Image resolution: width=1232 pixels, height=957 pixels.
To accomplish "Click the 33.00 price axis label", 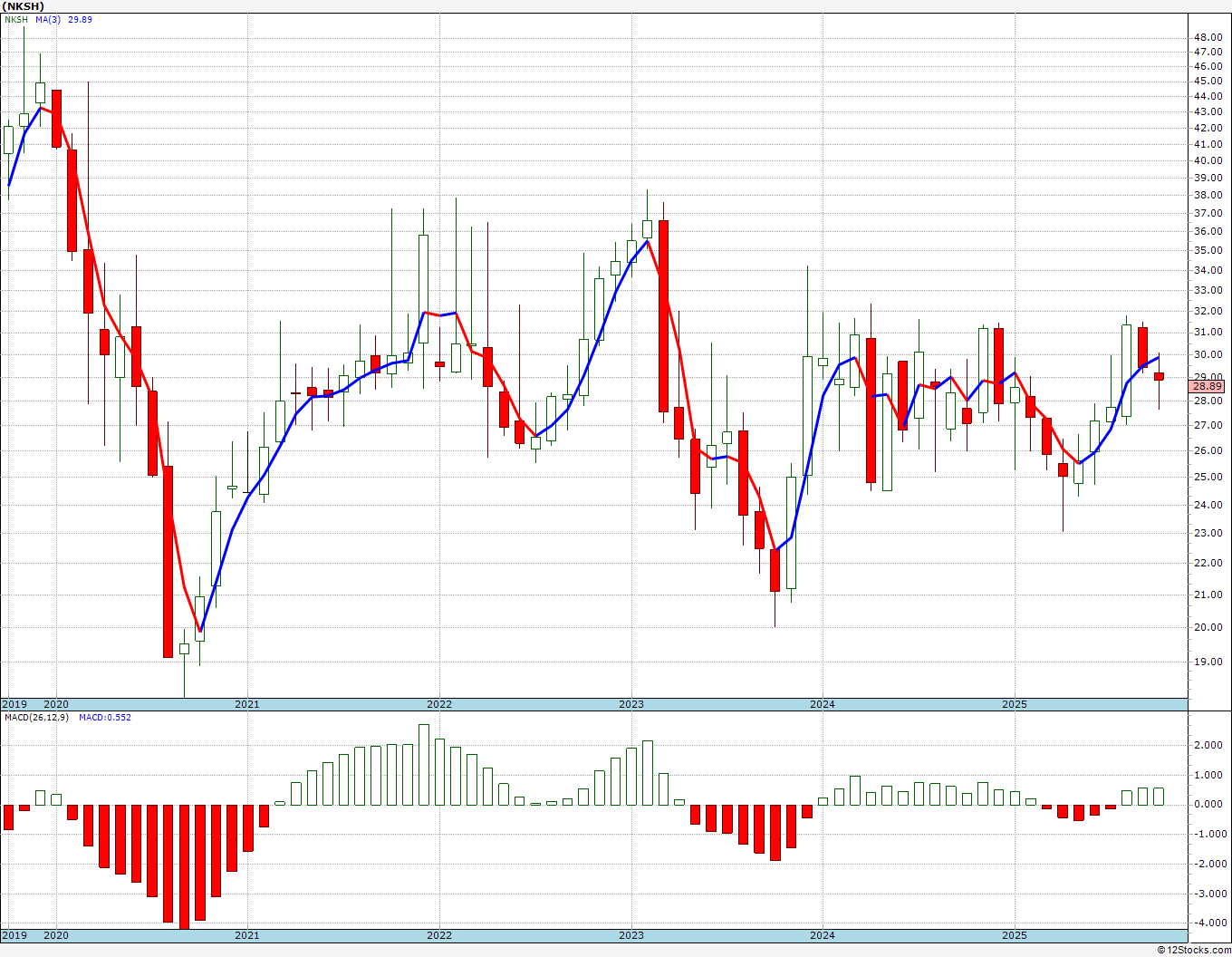I will [1208, 290].
